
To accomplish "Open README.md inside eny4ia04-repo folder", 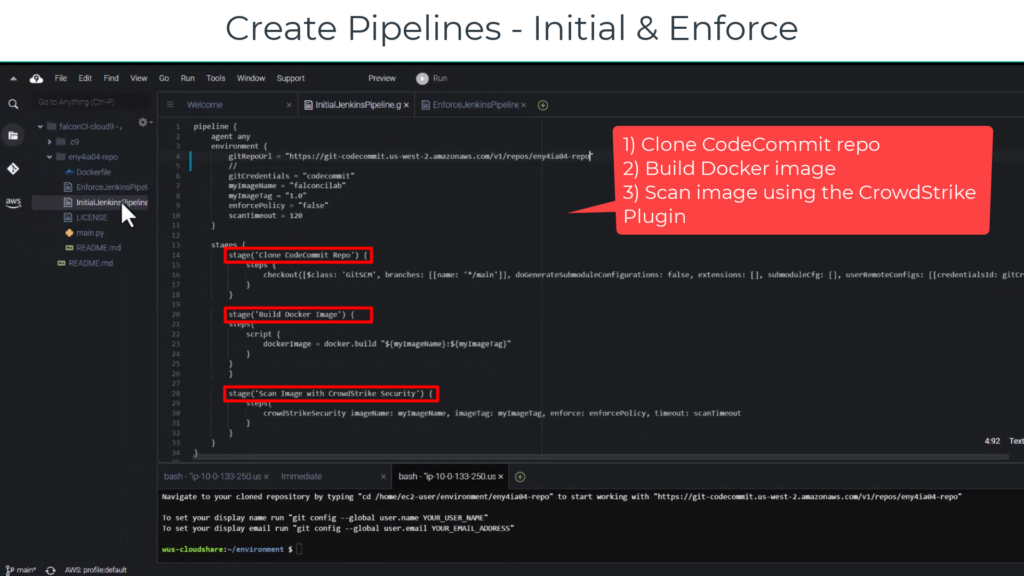I will click(x=98, y=248).
